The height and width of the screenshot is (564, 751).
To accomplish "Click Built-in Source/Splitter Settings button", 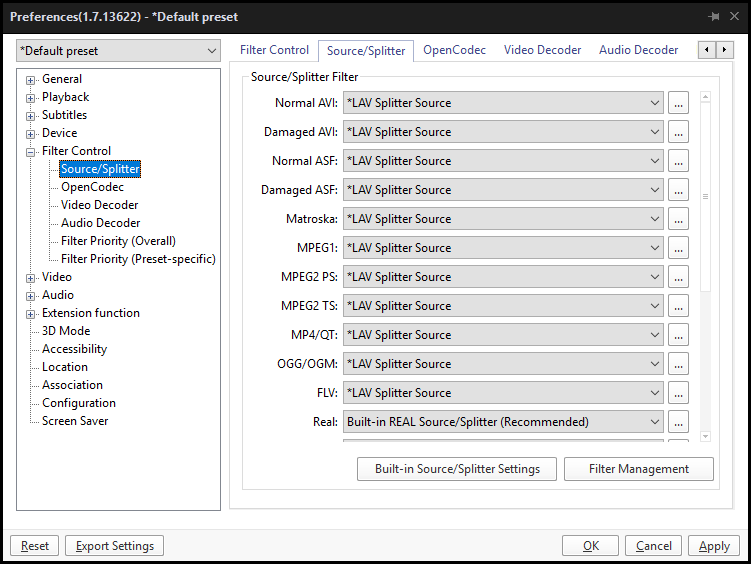I will coord(457,469).
